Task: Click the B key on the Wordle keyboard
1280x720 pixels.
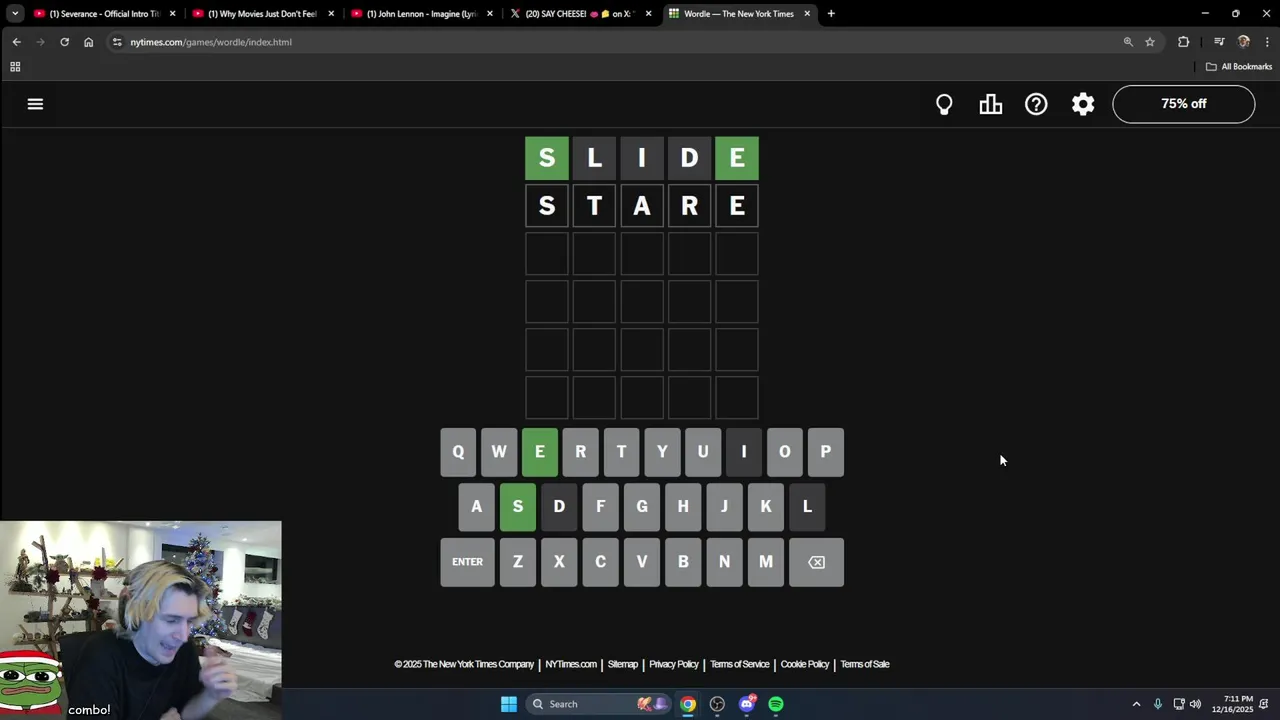Action: 683,562
